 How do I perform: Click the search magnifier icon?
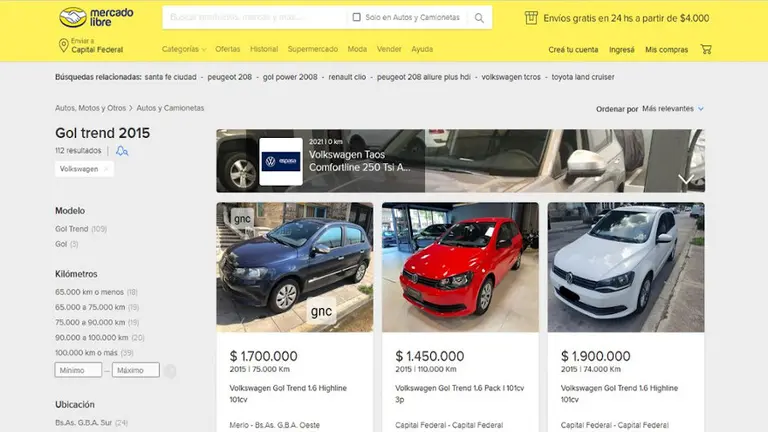pos(479,18)
